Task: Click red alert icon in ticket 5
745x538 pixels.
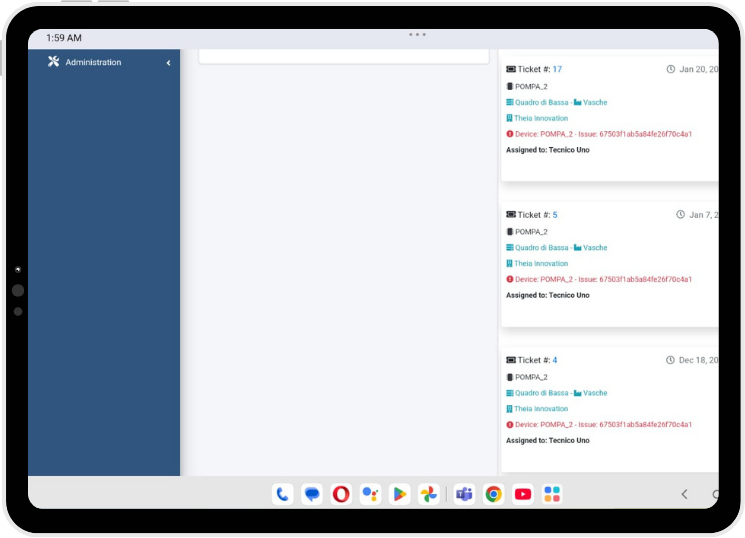Action: tap(510, 280)
